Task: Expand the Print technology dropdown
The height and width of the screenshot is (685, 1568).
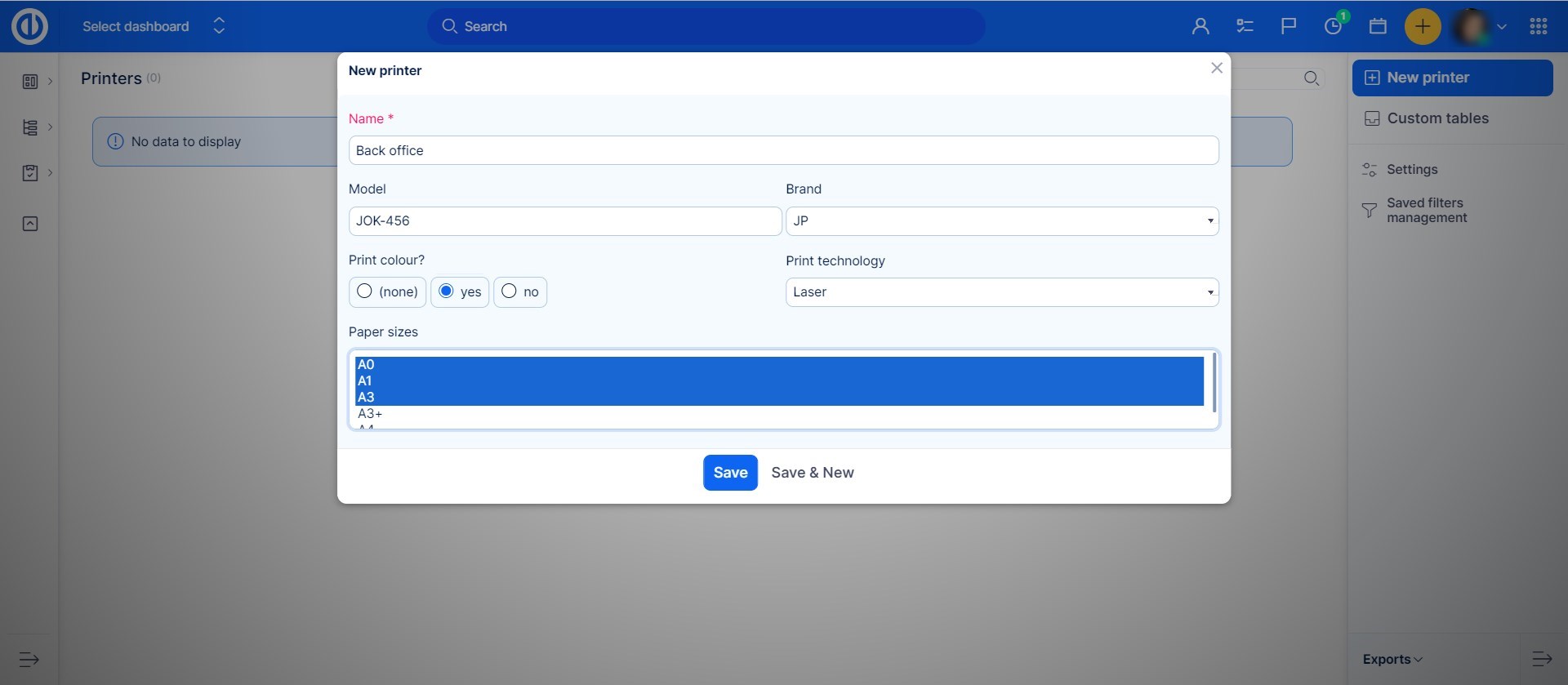Action: (x=1001, y=292)
